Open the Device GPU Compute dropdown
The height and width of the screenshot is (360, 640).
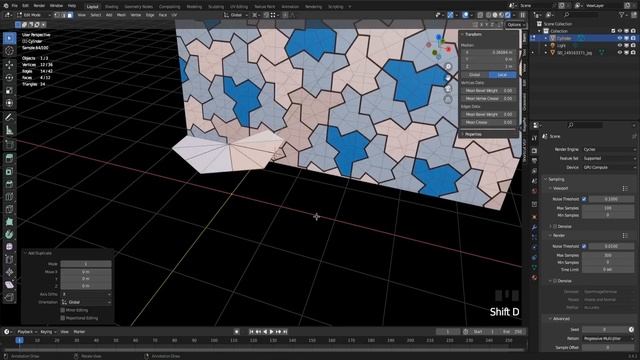[609, 167]
